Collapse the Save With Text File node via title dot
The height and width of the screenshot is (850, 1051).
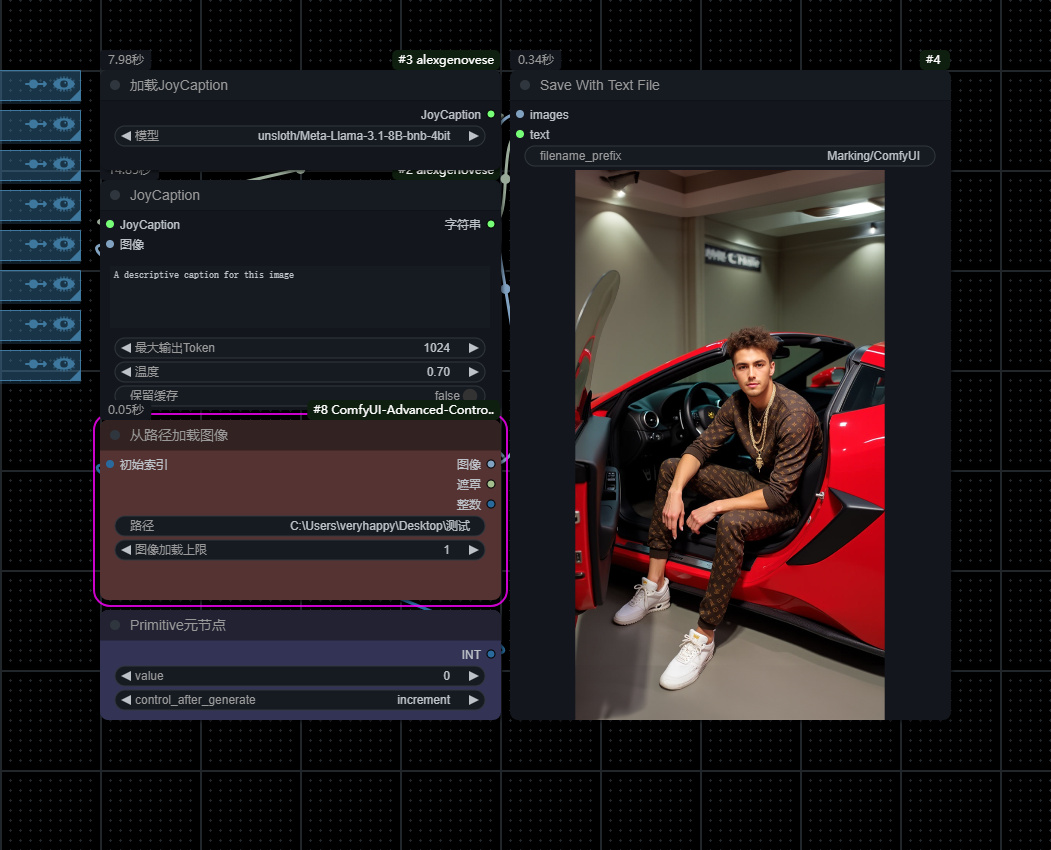(523, 85)
